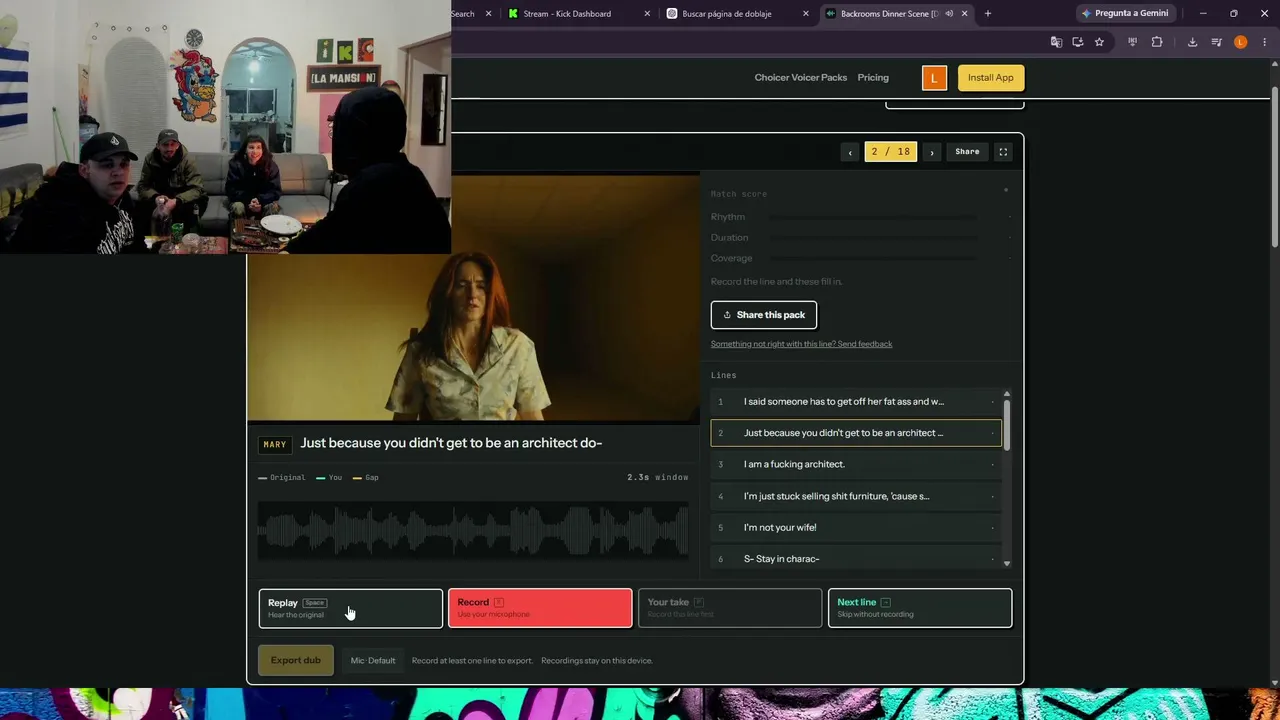Click the Share this pack button
This screenshot has width=1280, height=720.
point(764,315)
